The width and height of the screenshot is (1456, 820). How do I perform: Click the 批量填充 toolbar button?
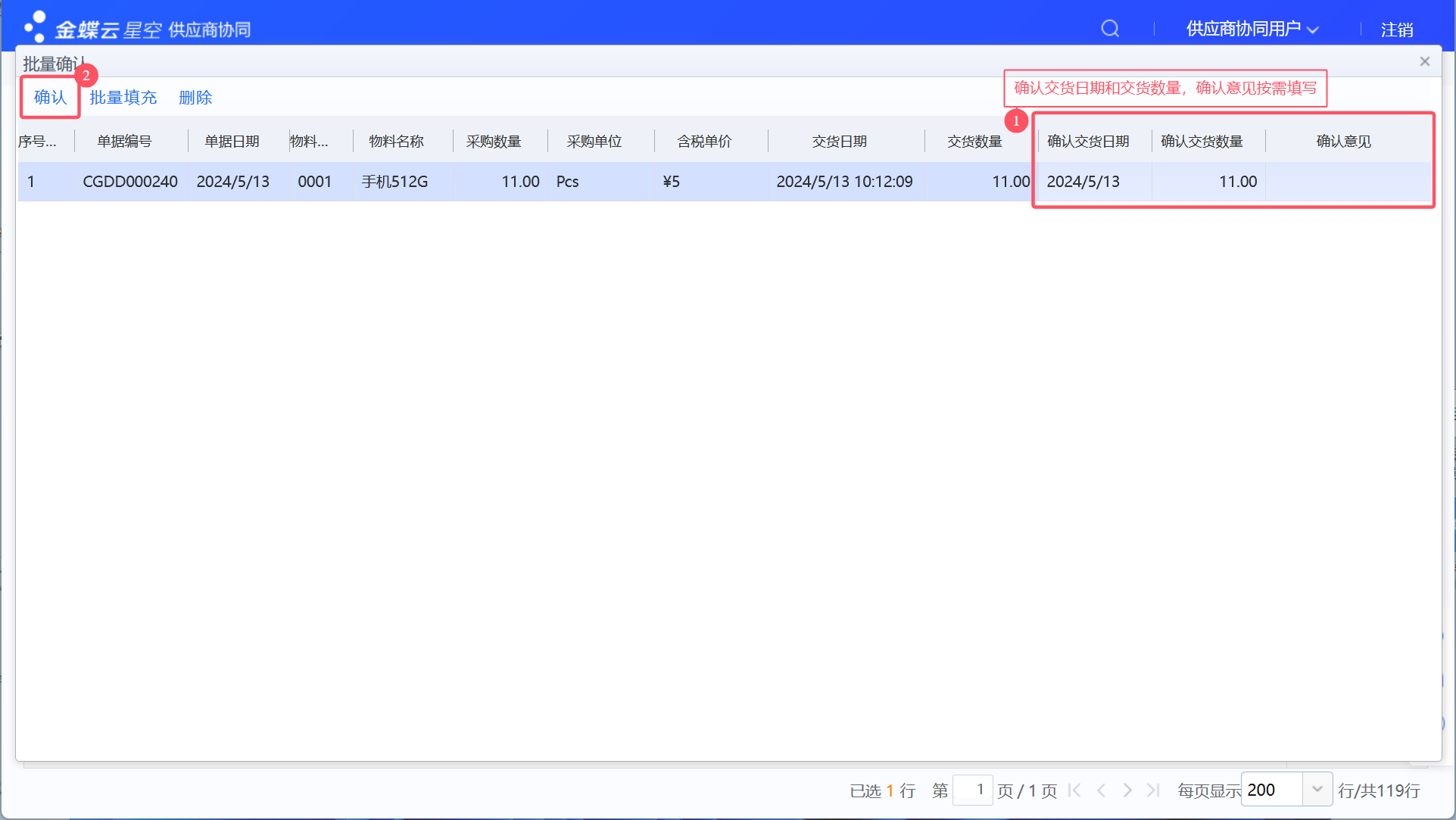pos(123,98)
